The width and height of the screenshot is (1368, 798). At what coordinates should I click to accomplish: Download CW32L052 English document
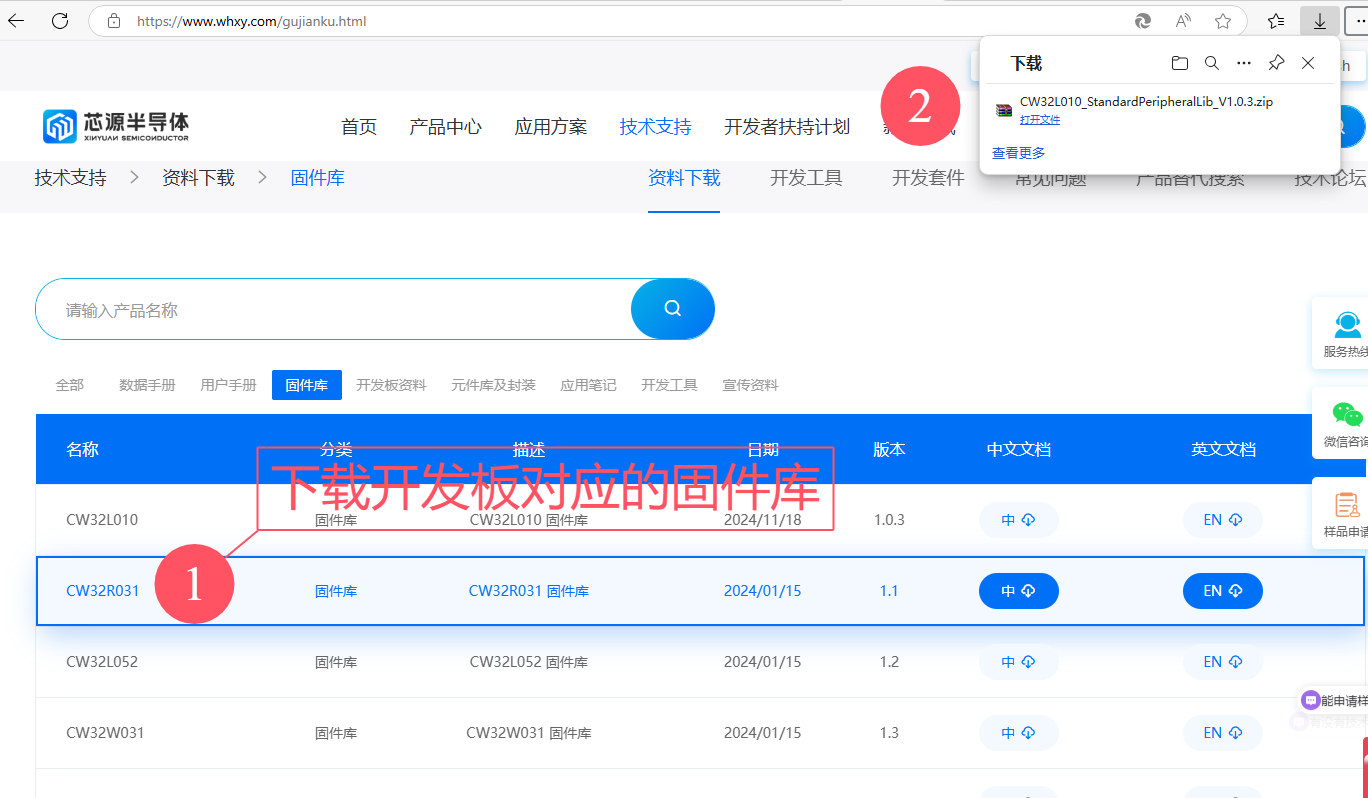coord(1222,662)
